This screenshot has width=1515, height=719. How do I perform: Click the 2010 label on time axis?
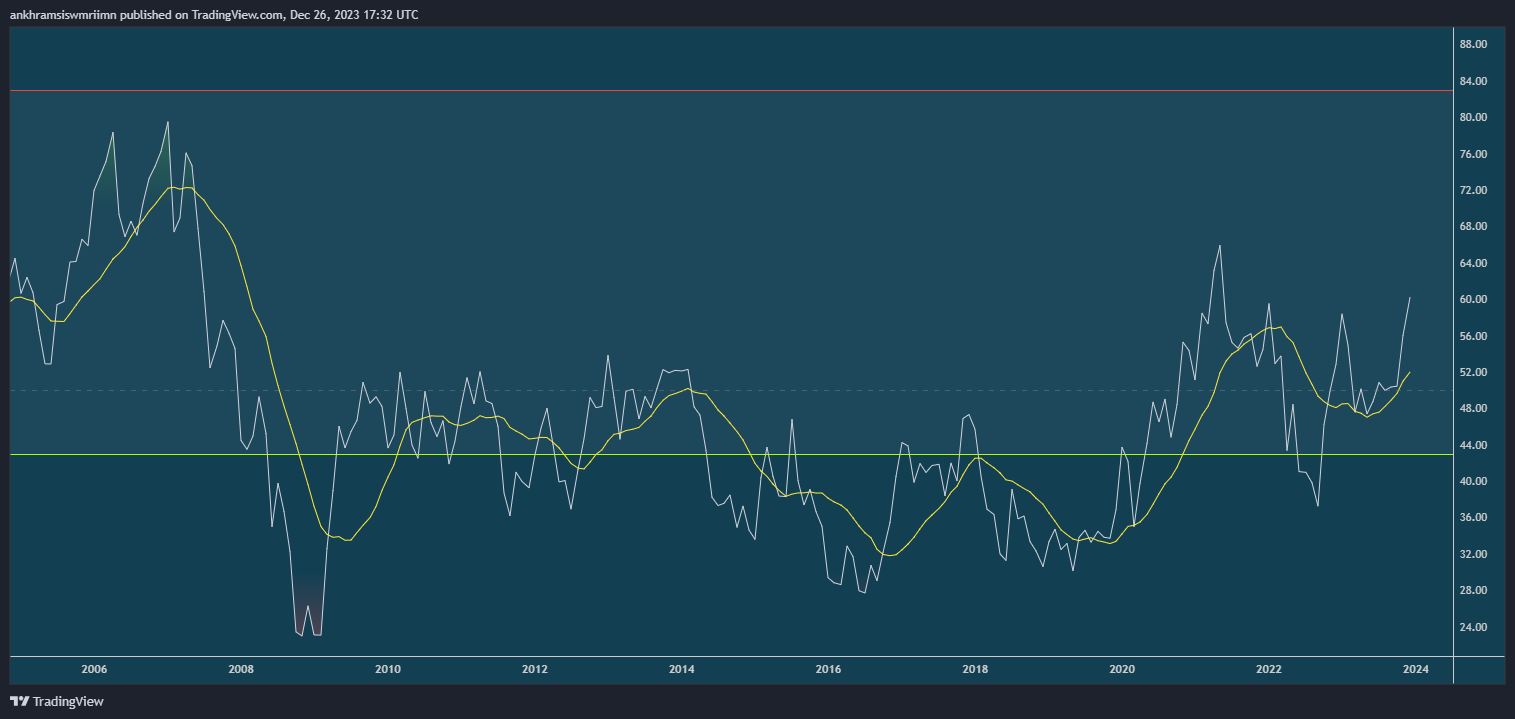388,669
